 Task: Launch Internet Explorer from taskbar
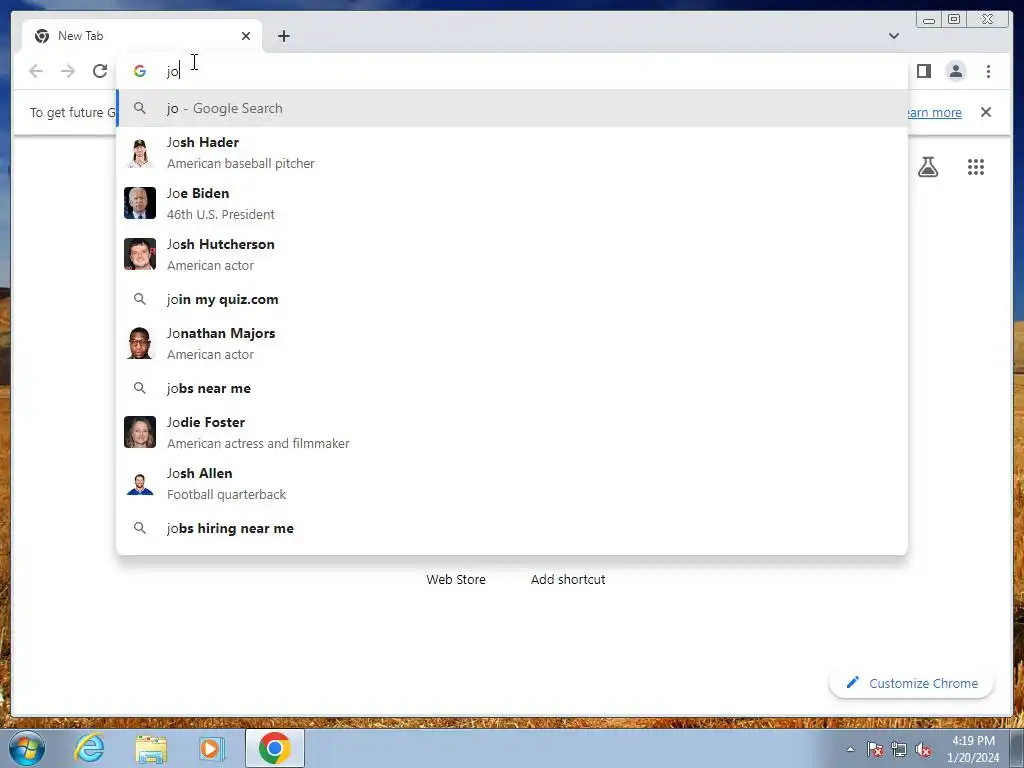[x=89, y=748]
